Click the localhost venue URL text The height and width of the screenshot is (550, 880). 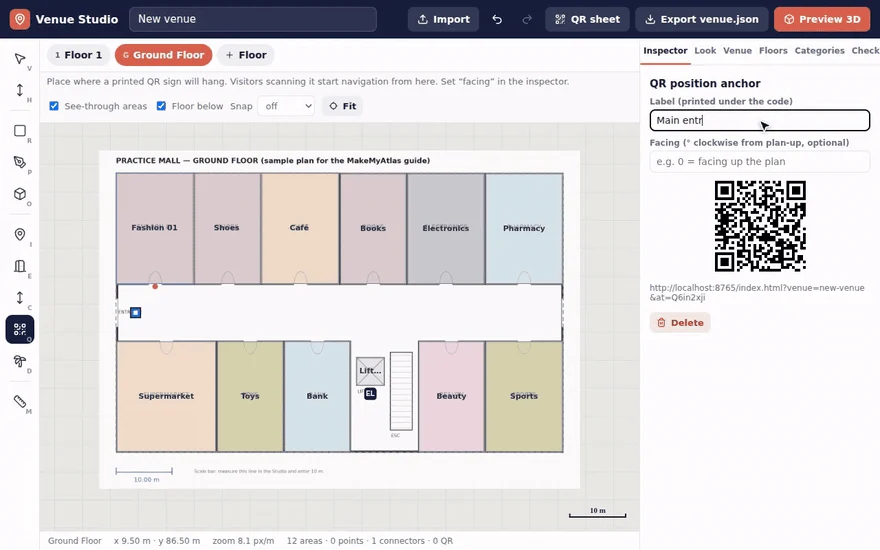(757, 292)
